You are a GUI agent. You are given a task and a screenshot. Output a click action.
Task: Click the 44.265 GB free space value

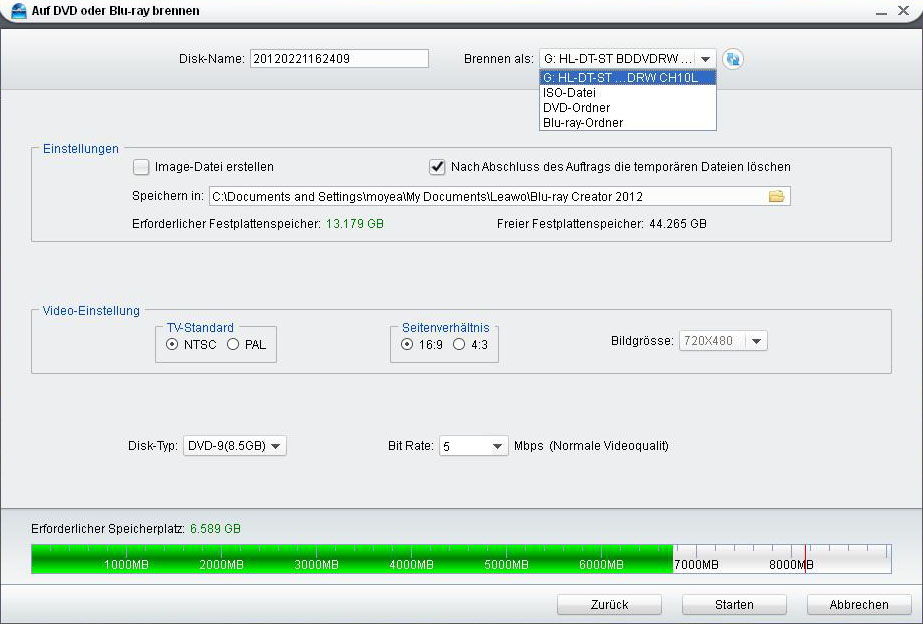[678, 224]
